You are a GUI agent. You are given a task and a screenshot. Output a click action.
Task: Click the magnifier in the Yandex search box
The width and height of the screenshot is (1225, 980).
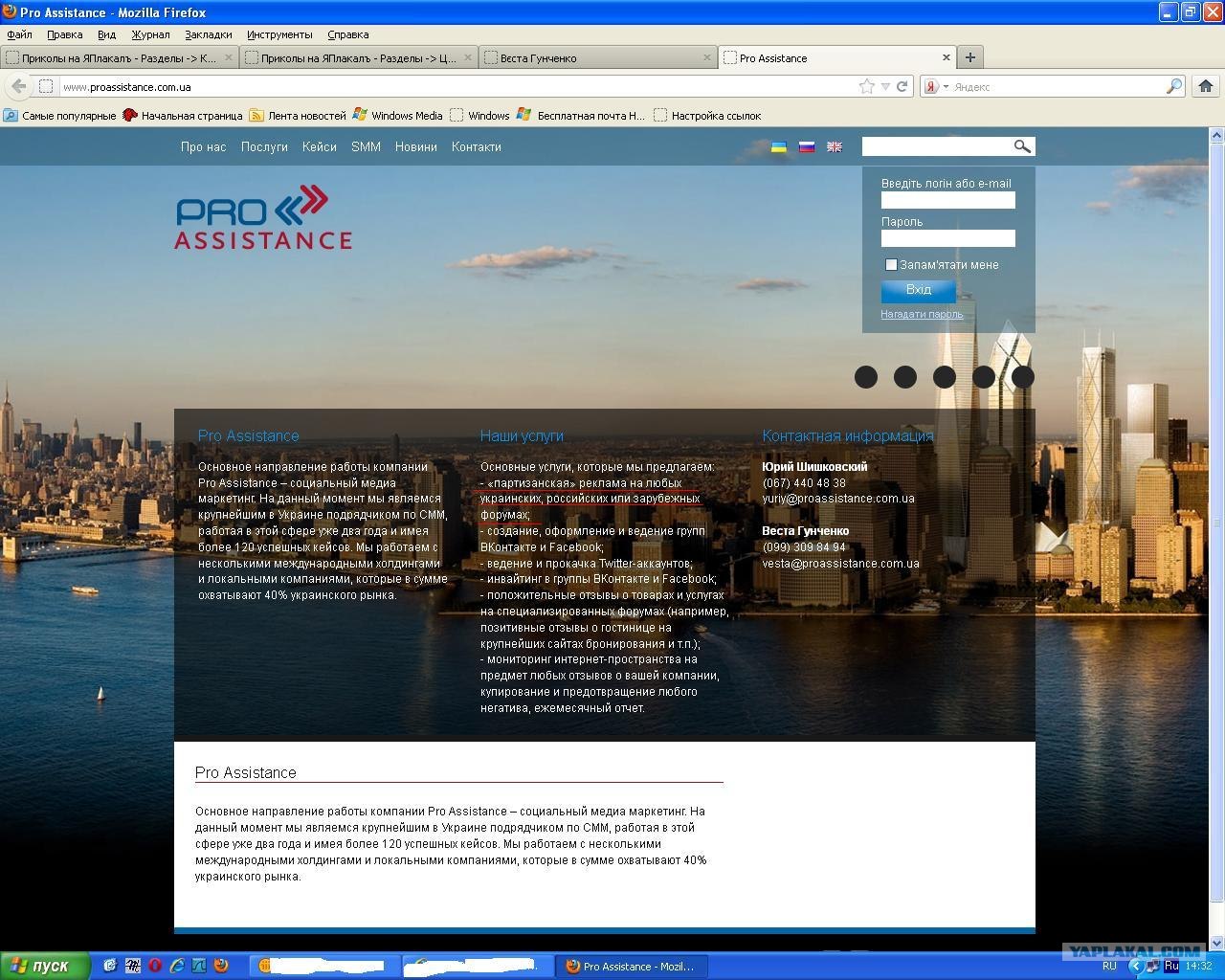pyautogui.click(x=1173, y=86)
